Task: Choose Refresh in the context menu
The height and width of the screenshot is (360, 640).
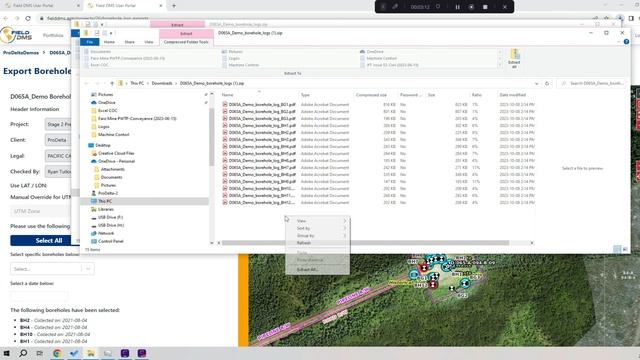Action: pyautogui.click(x=304, y=243)
